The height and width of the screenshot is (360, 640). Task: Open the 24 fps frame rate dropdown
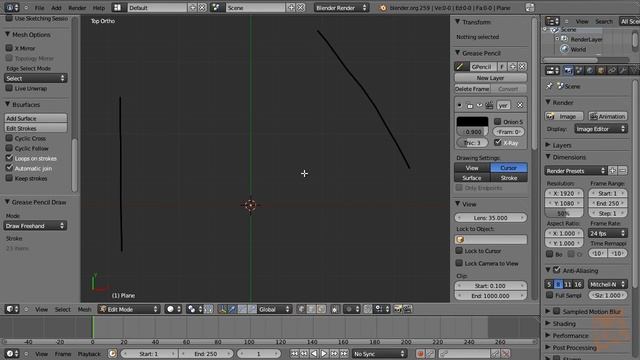tap(608, 233)
